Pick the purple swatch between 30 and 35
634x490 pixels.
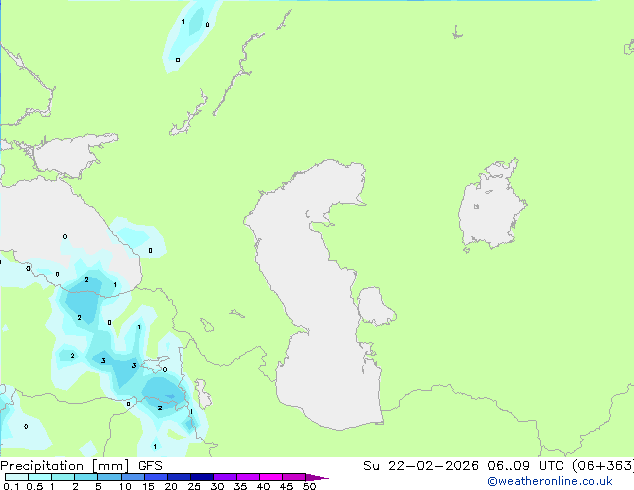tap(225, 477)
